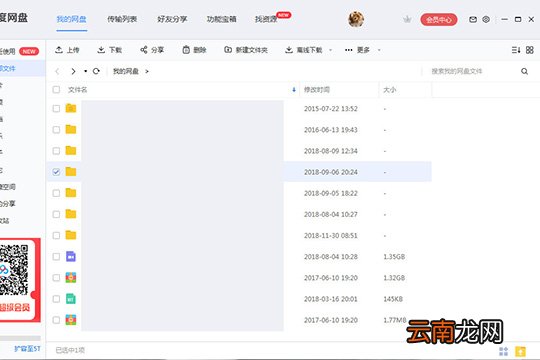Open the 好友分享 tab
Viewport: 540px width, 360px height.
pos(172,19)
